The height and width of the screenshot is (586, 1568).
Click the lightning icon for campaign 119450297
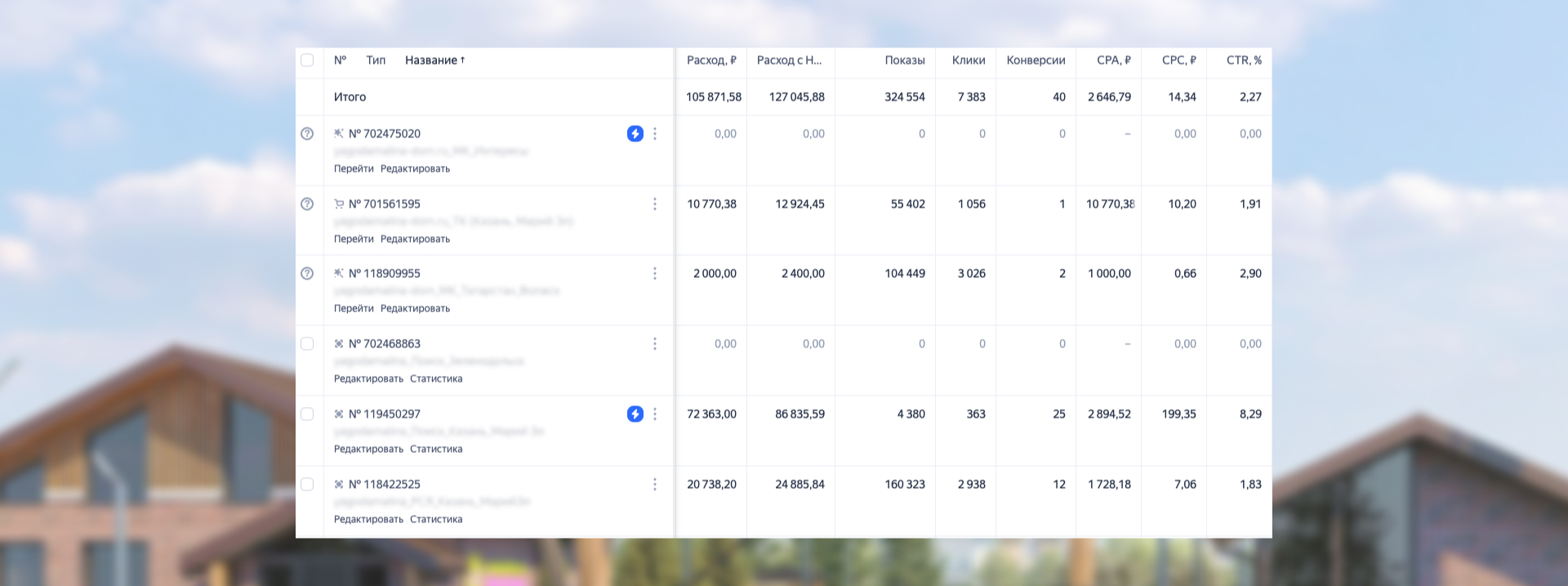click(635, 414)
